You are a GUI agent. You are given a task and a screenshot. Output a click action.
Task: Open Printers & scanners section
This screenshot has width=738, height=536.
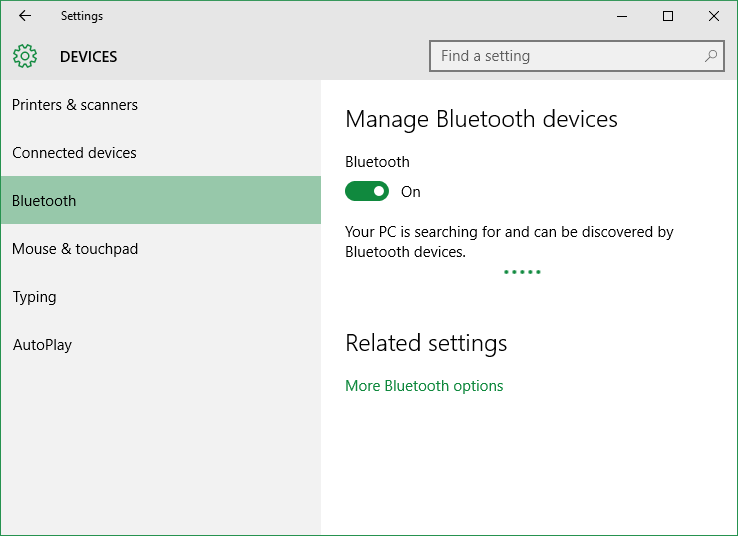161,104
